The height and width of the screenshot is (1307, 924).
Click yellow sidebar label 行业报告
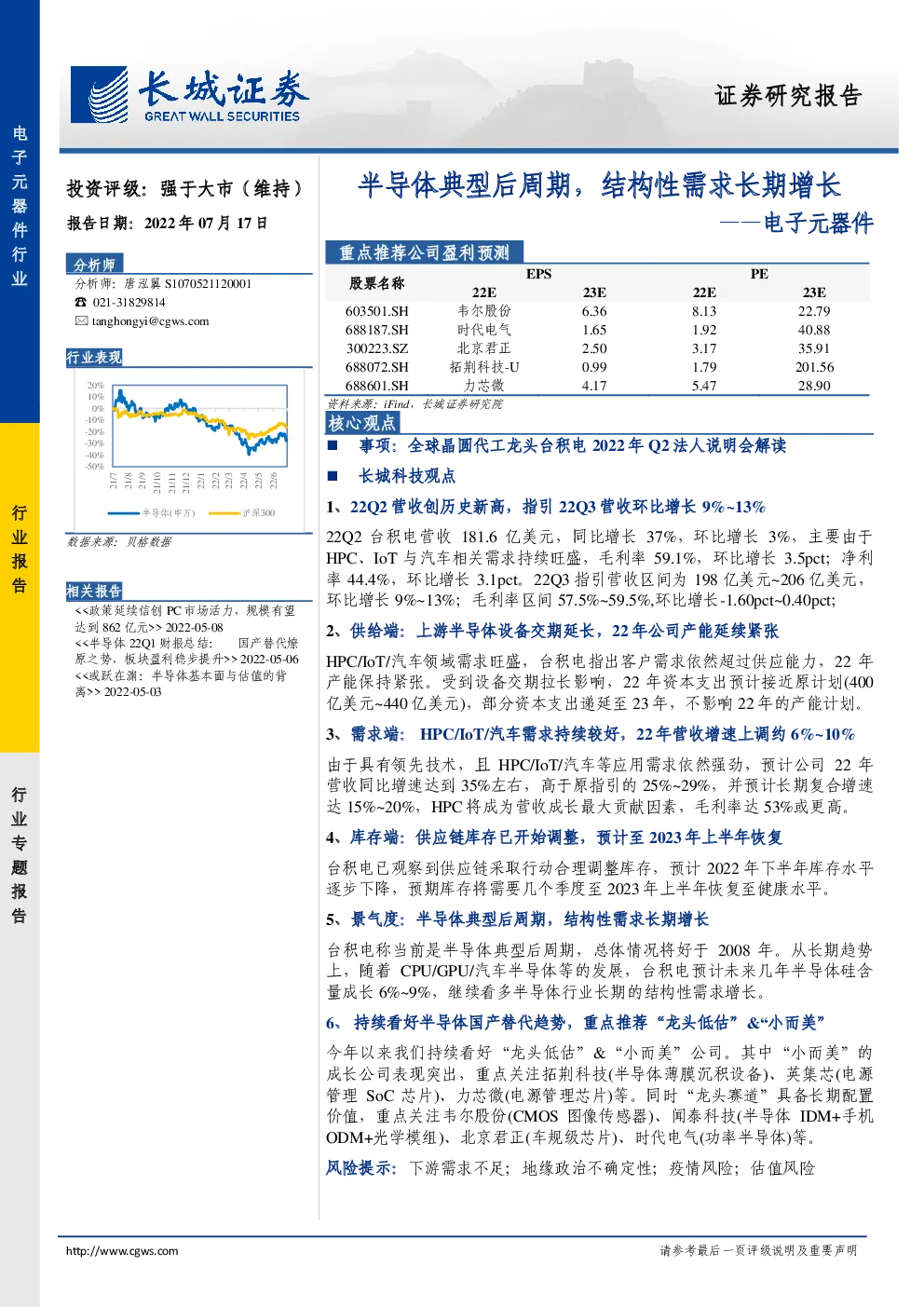click(x=20, y=549)
